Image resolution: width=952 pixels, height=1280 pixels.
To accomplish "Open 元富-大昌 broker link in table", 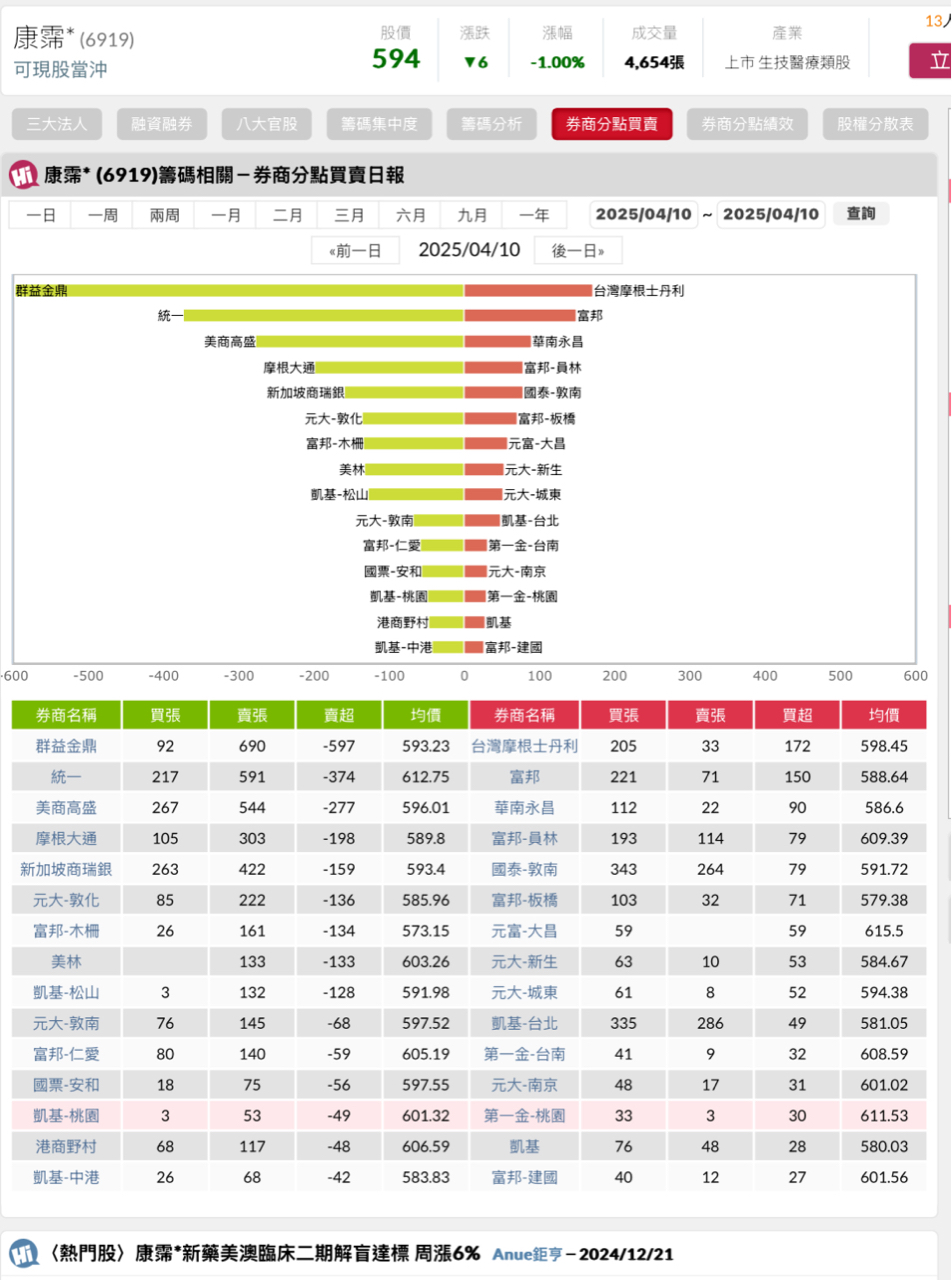I will click(524, 931).
